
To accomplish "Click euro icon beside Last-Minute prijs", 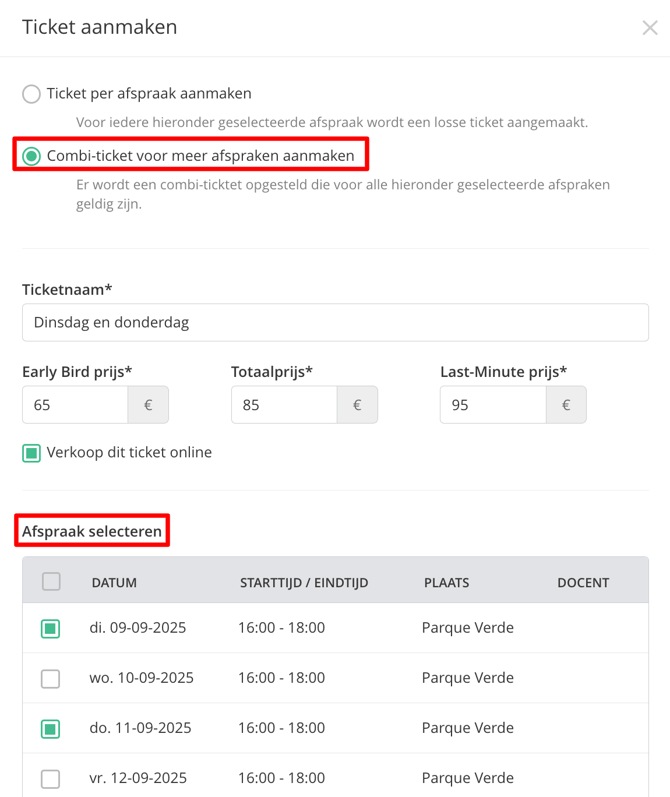I will point(566,405).
